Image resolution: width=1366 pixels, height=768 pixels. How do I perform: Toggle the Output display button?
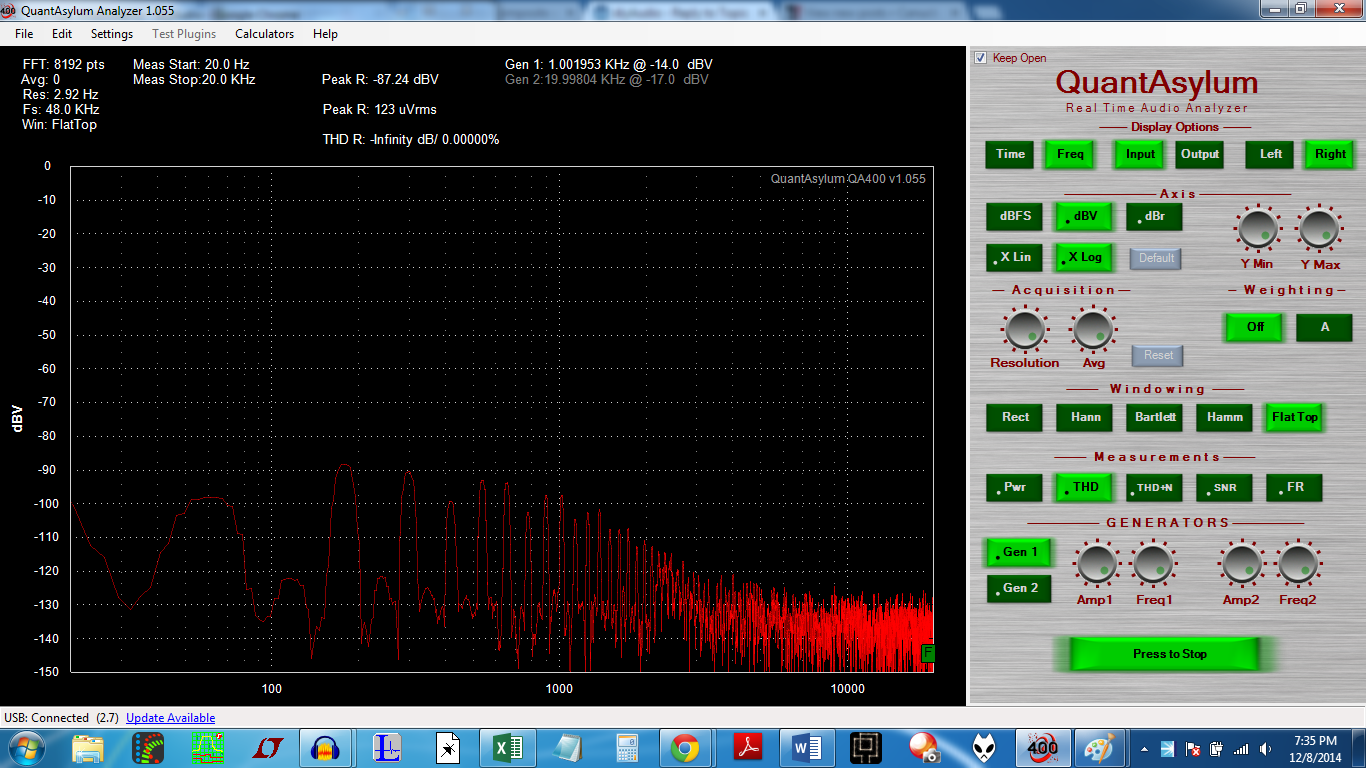tap(1200, 154)
